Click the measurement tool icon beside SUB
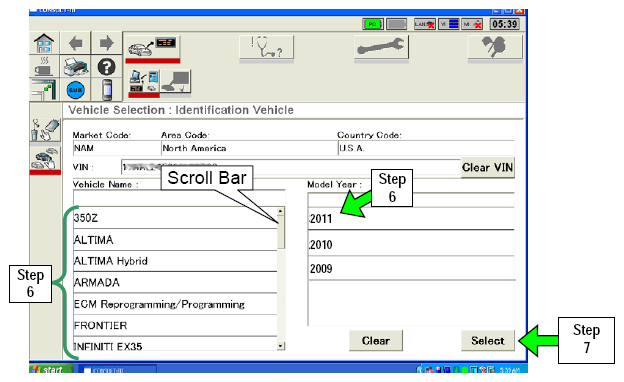 pos(44,90)
